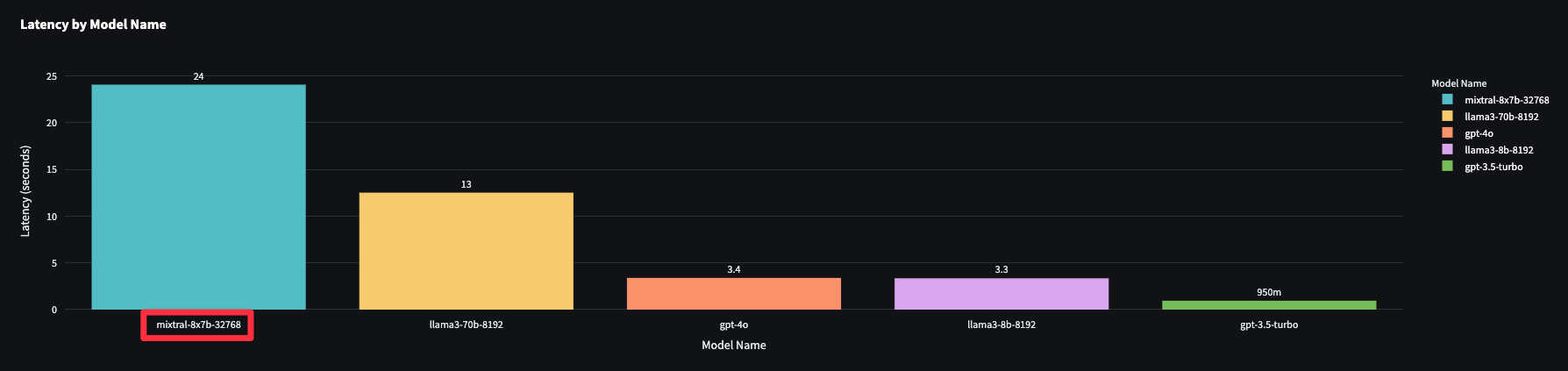Click the gpt-4o x-axis tick label
The height and width of the screenshot is (371, 1568).
coord(733,325)
